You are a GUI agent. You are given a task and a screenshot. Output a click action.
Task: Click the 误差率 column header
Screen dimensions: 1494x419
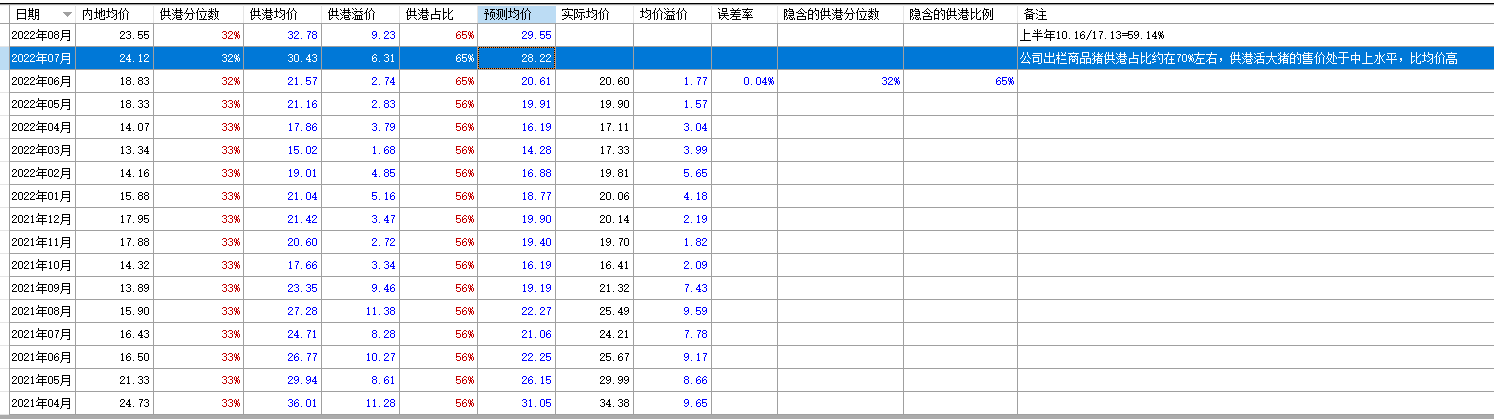coord(744,15)
